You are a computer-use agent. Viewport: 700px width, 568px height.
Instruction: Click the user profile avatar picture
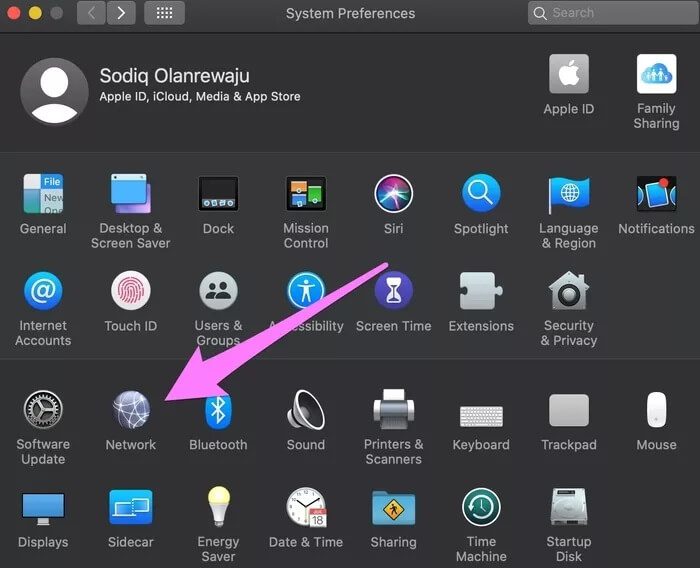54,91
